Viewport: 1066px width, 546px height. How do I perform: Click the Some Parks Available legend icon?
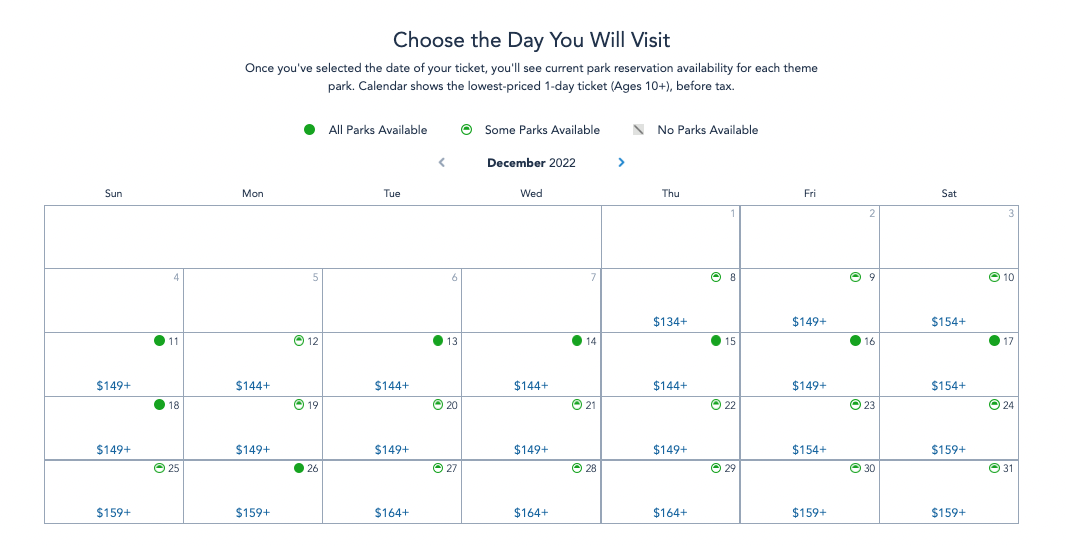[466, 130]
